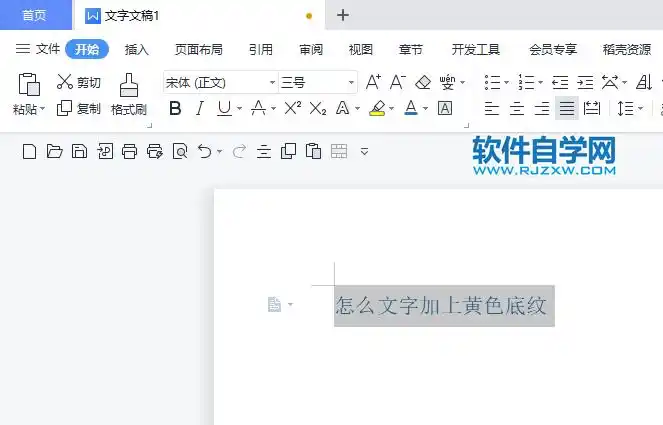Expand line spacing dropdown arrow

point(640,109)
